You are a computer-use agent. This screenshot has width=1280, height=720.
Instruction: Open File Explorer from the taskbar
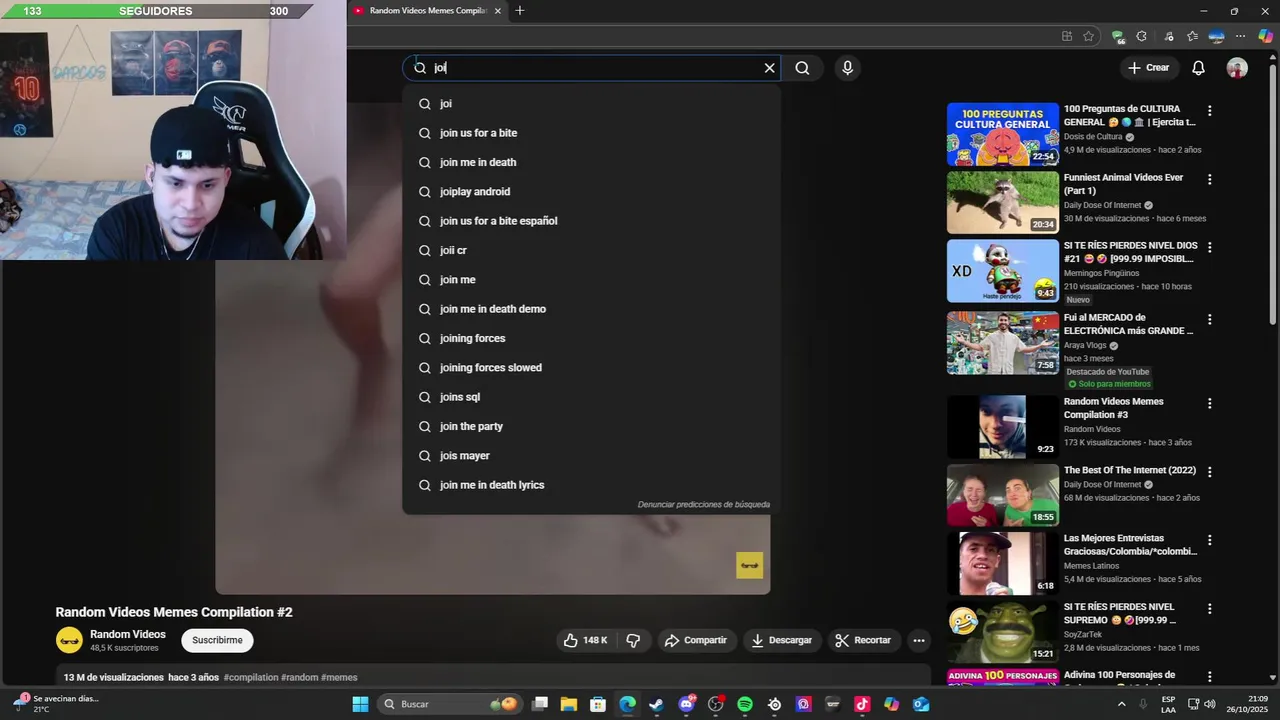click(x=569, y=704)
